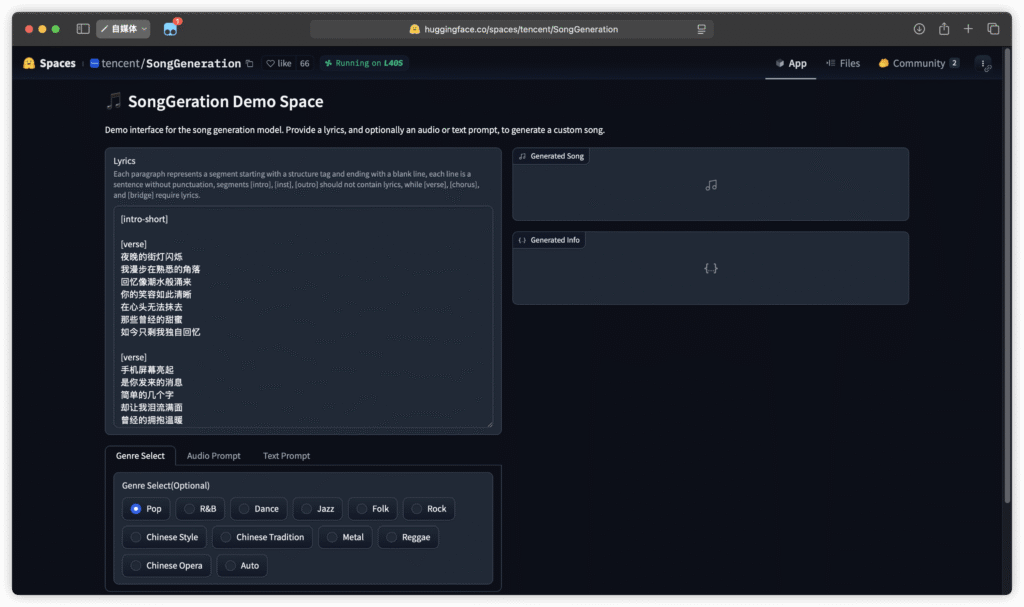The image size is (1024, 607).
Task: Click the lyric line 夜晚的街灯闪烁
Action: pos(152,257)
